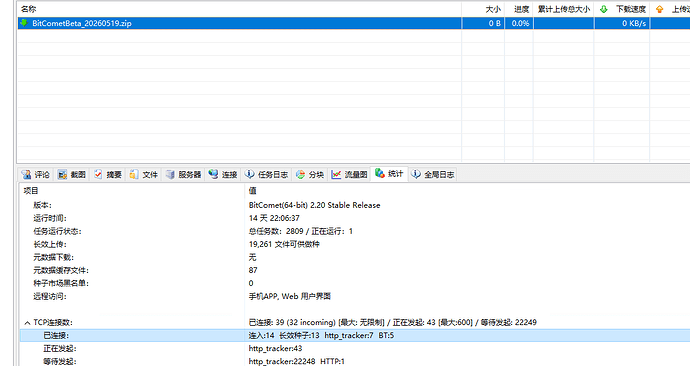690x366 pixels.
Task: Sort by the 下载速度 column header
Action: (x=631, y=9)
